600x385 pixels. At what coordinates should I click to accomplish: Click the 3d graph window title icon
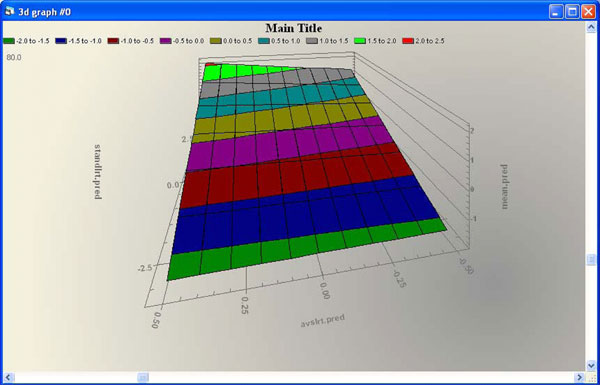[x=9, y=11]
